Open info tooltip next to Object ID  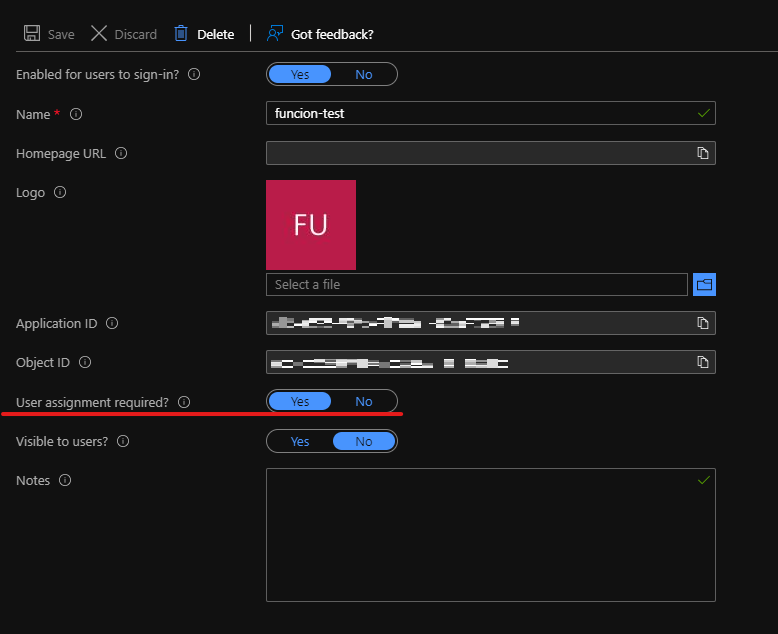(85, 362)
